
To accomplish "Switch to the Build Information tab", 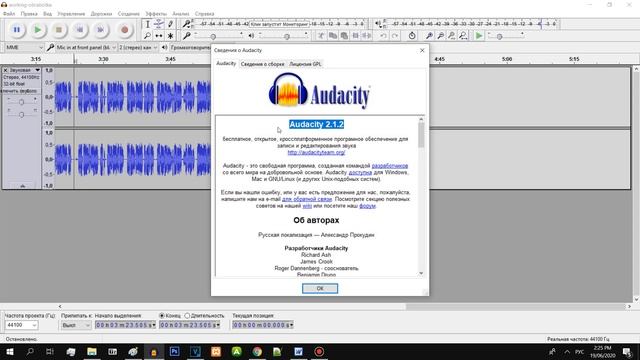I will click(262, 64).
